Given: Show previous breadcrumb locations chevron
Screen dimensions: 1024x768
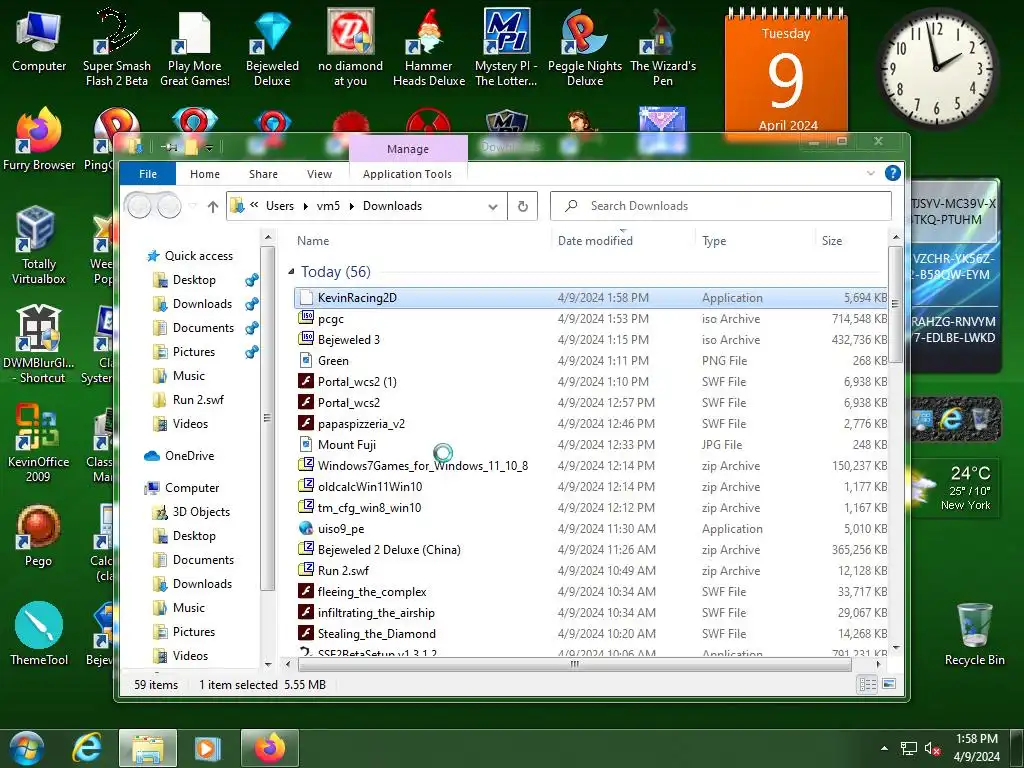Looking at the screenshot, I should pos(254,206).
